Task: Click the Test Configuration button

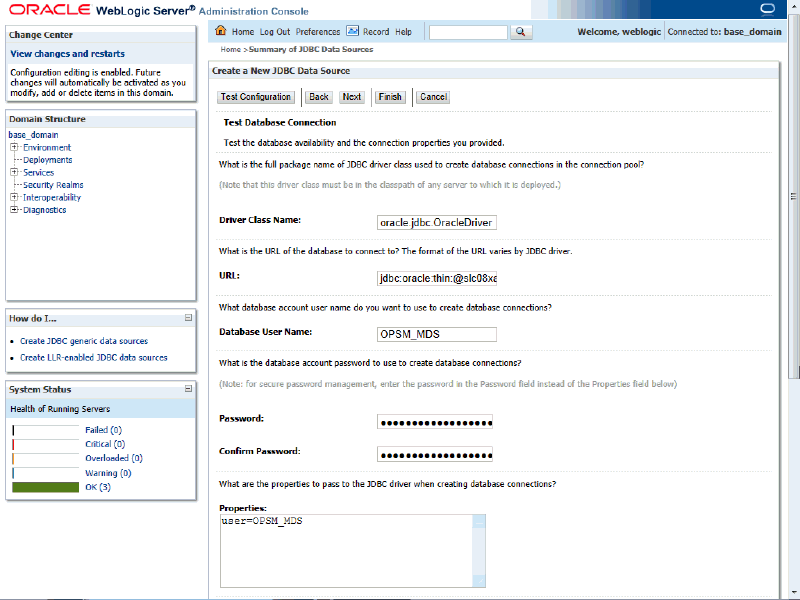Action: (256, 97)
